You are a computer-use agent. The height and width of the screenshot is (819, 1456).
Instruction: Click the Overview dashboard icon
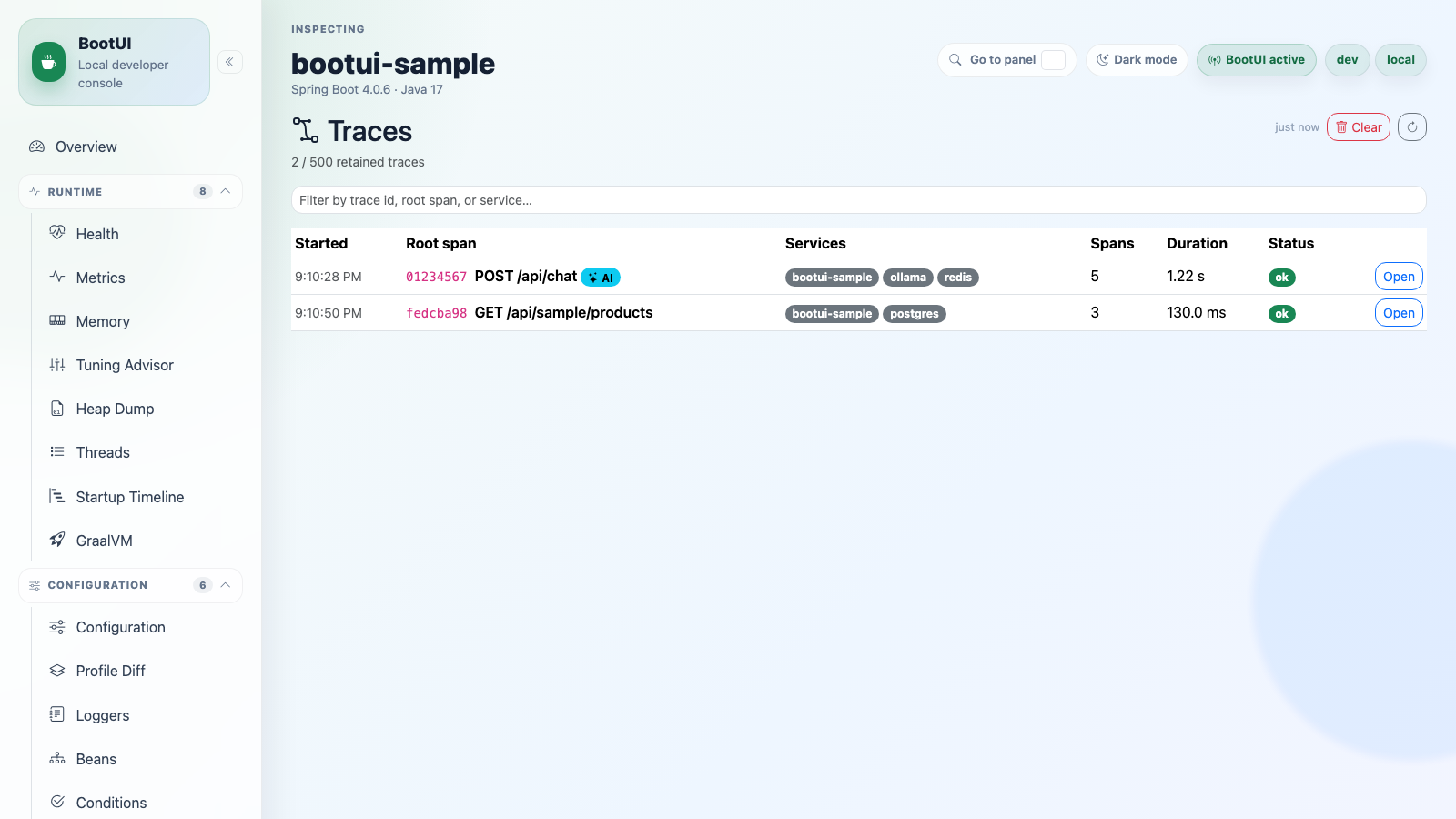pyautogui.click(x=36, y=147)
